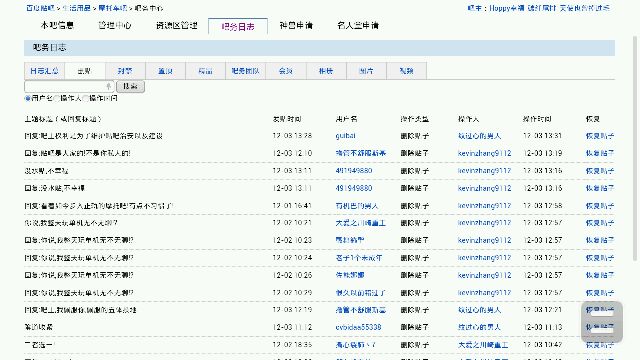Image resolution: width=640 pixels, height=360 pixels.
Task: Switch to the 图片 sub-tab
Action: [x=366, y=71]
